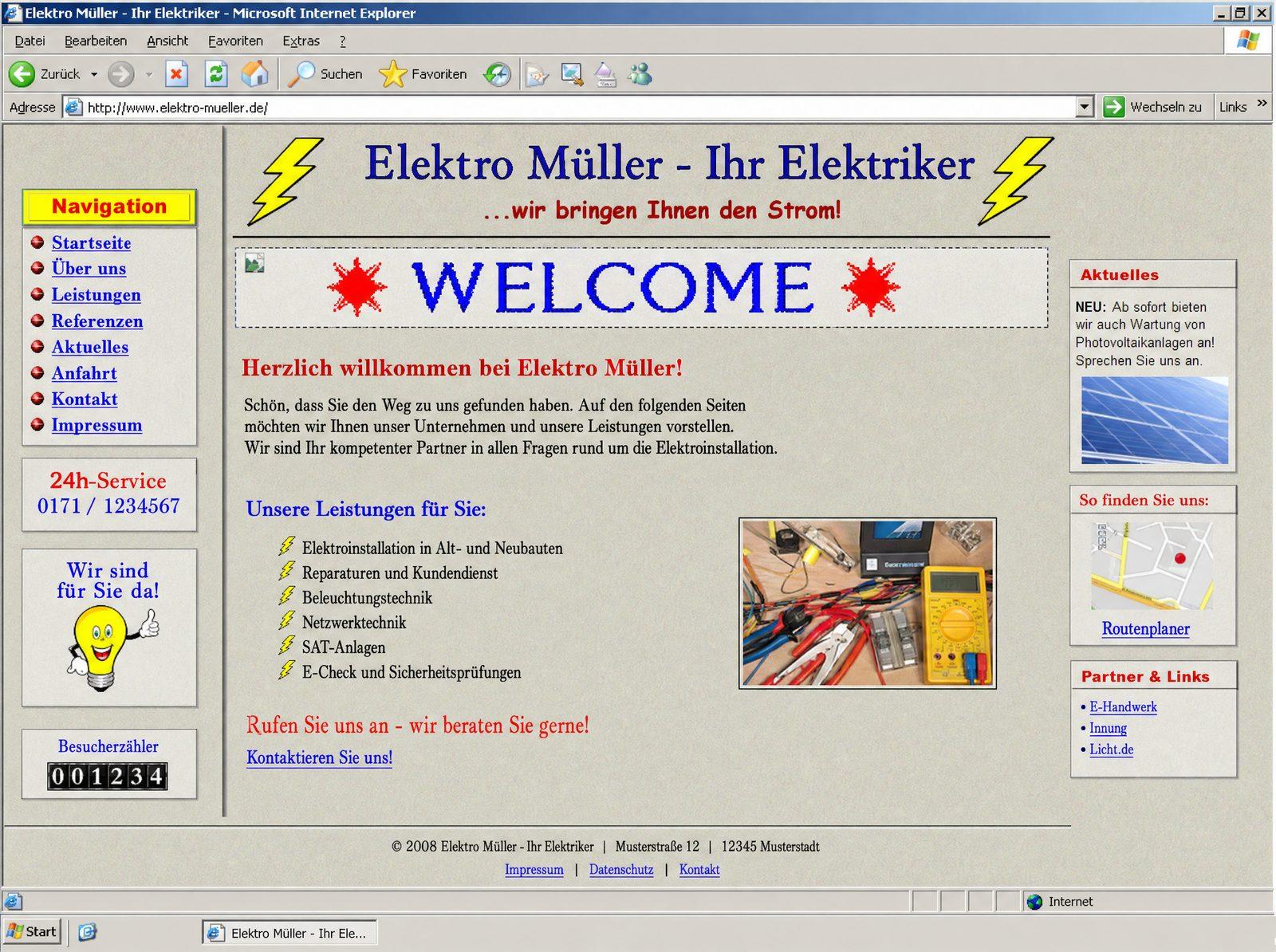Select Elektro Müller taskbar window button

(289, 932)
